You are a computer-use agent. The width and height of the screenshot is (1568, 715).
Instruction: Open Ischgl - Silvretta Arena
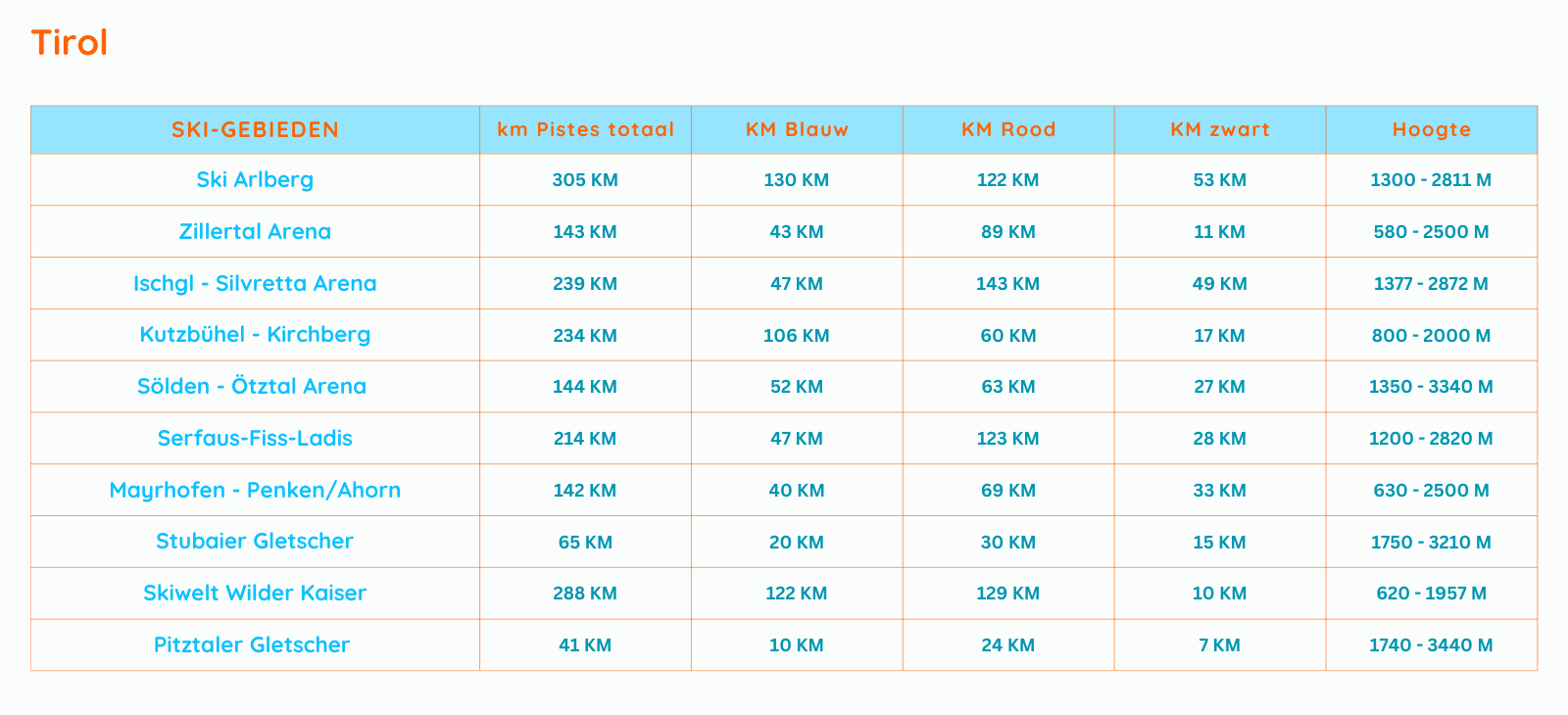255,284
